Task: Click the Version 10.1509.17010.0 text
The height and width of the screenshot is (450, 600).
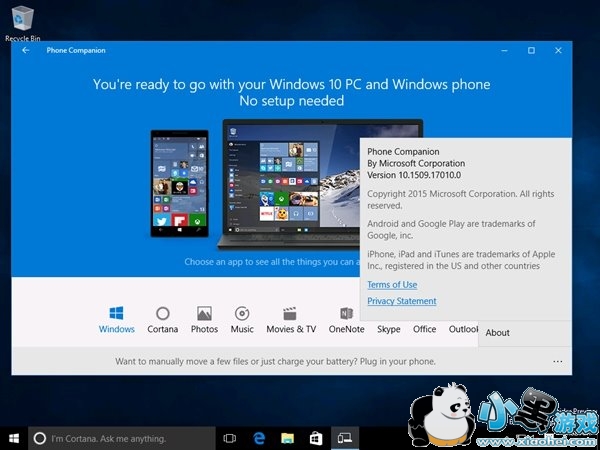Action: coord(414,175)
